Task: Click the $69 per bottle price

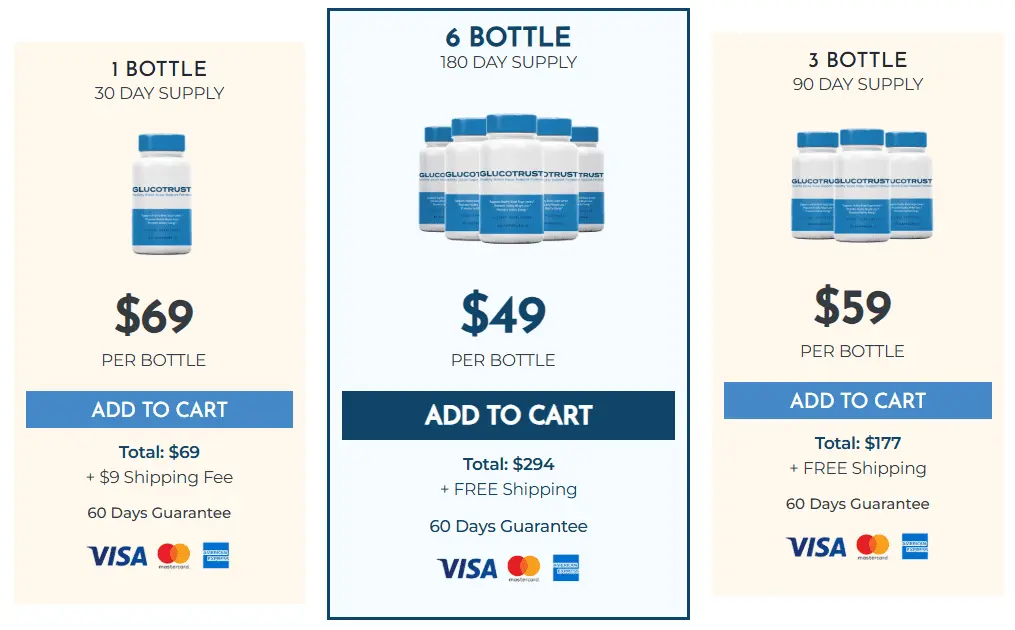Action: [154, 315]
